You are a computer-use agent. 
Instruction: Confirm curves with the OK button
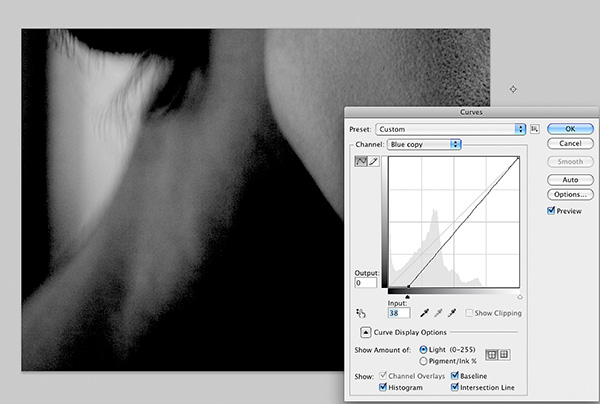(570, 129)
